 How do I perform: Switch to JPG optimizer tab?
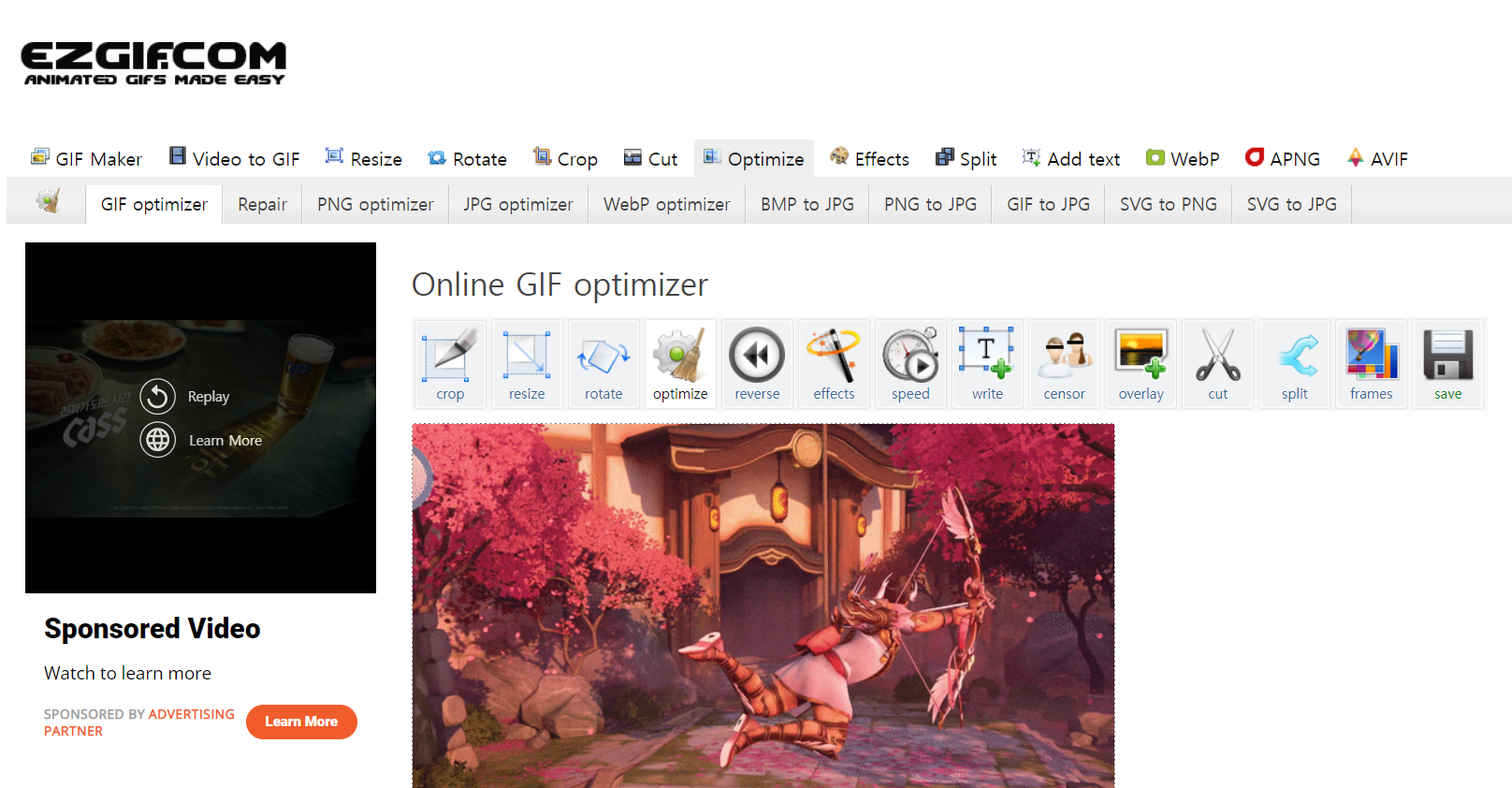coord(518,204)
